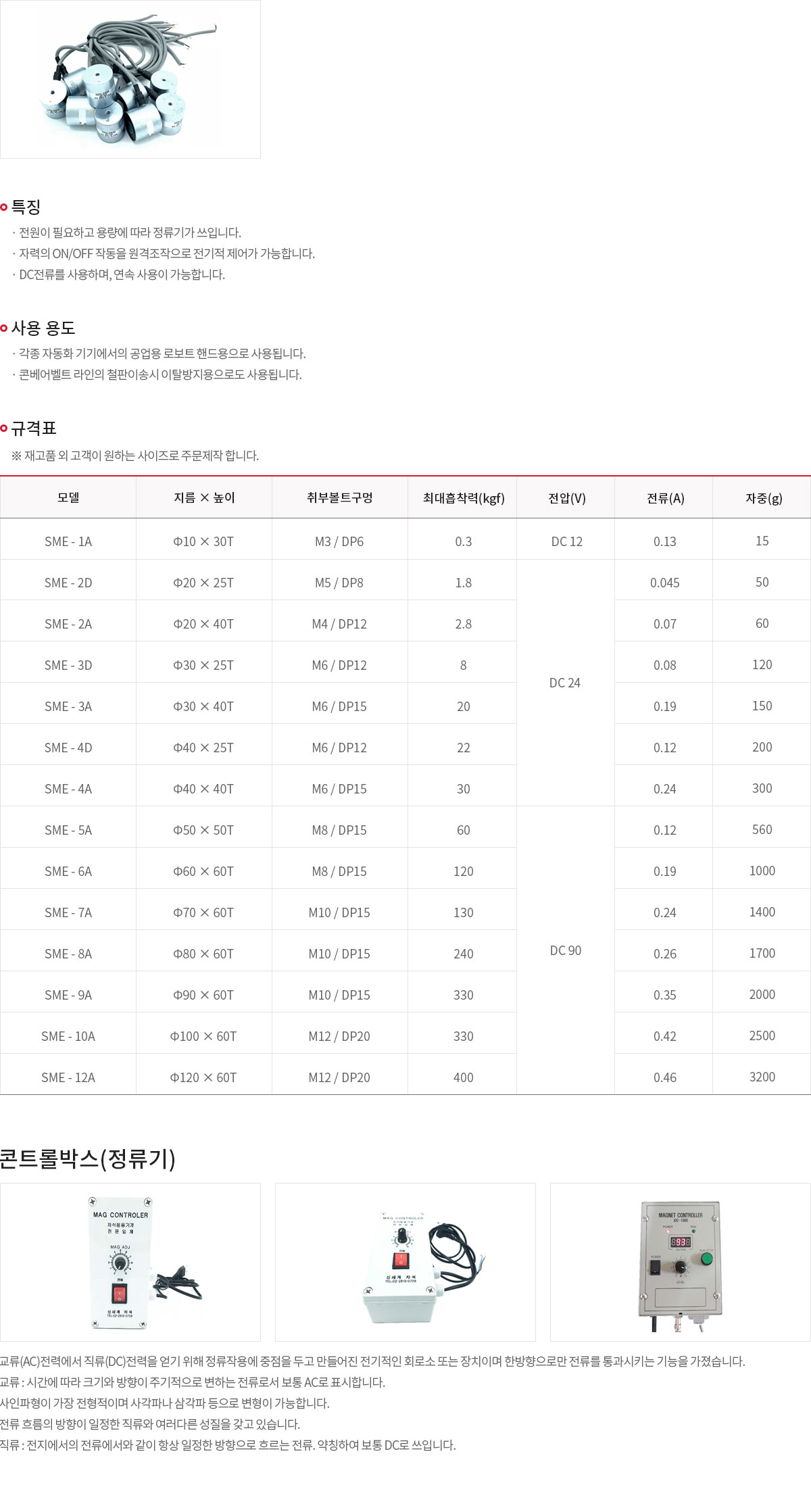Open the first MAG CONTROLLER image

coord(130,1262)
